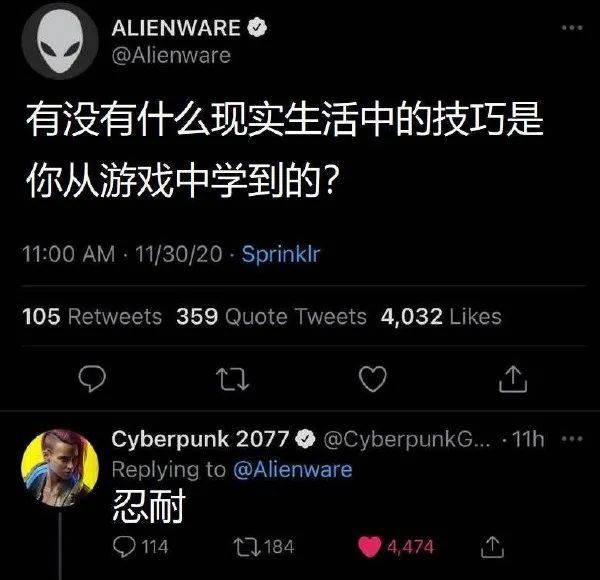Share the Cyberpunk 2077 reply
This screenshot has height=580, width=600.
(x=492, y=547)
